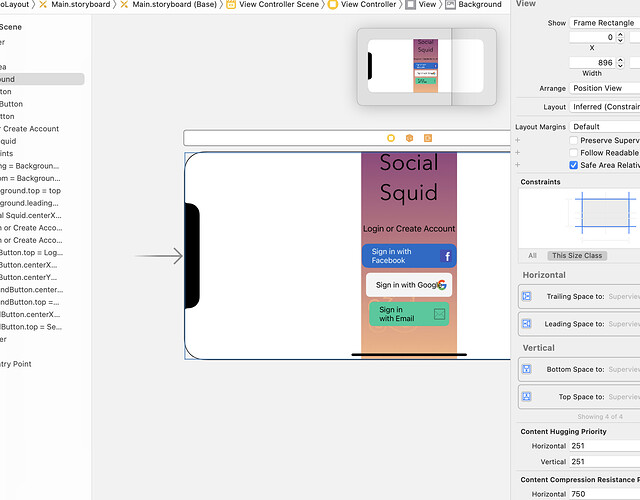The height and width of the screenshot is (500, 640).
Task: Click the plus beside Follow Readable Width
Action: pos(518,152)
